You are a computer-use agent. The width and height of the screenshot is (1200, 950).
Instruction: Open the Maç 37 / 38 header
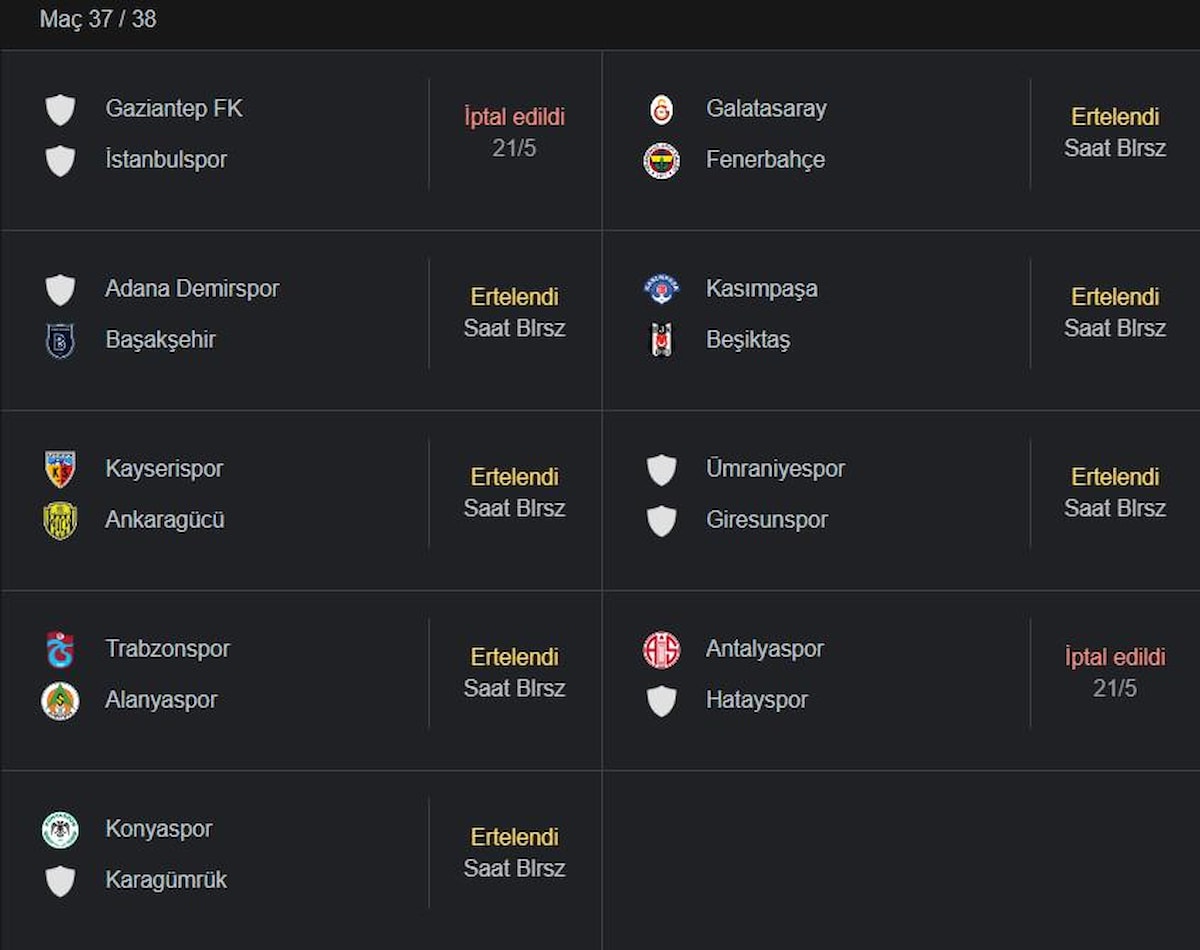(98, 19)
